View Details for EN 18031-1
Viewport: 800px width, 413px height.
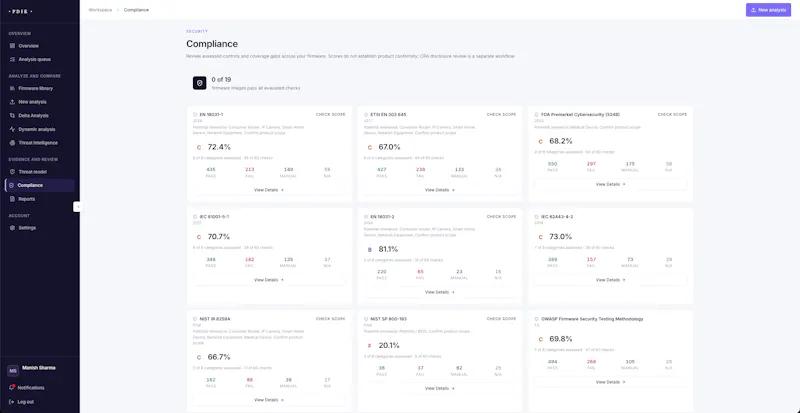pyautogui.click(x=269, y=190)
